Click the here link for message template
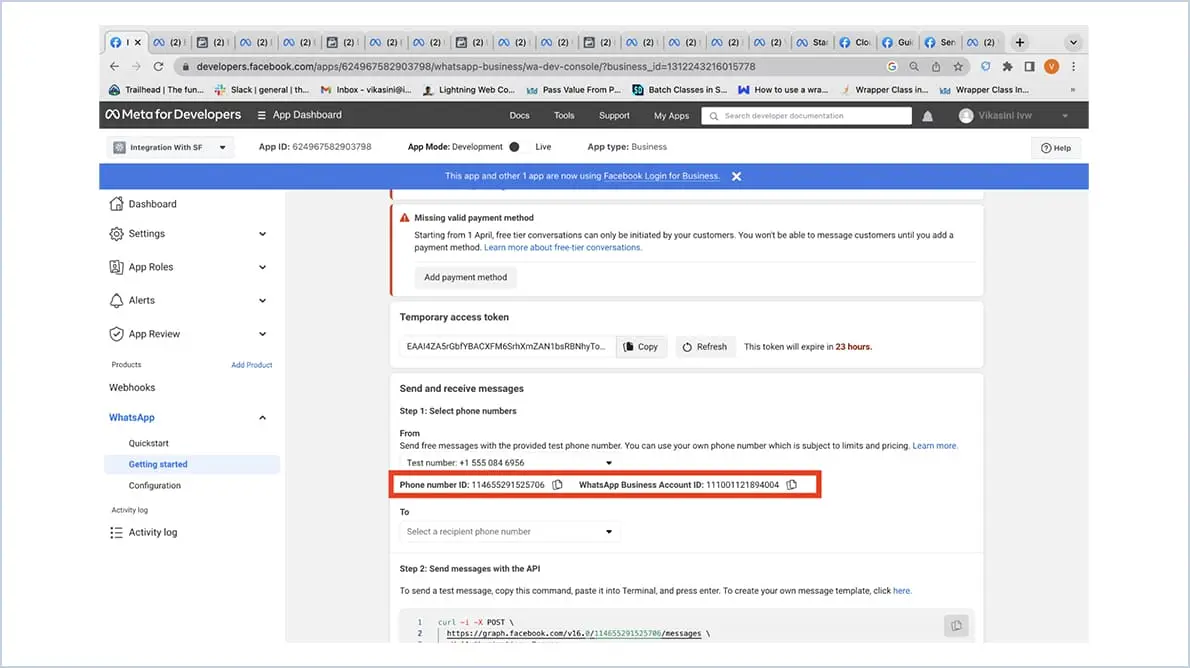 901,591
